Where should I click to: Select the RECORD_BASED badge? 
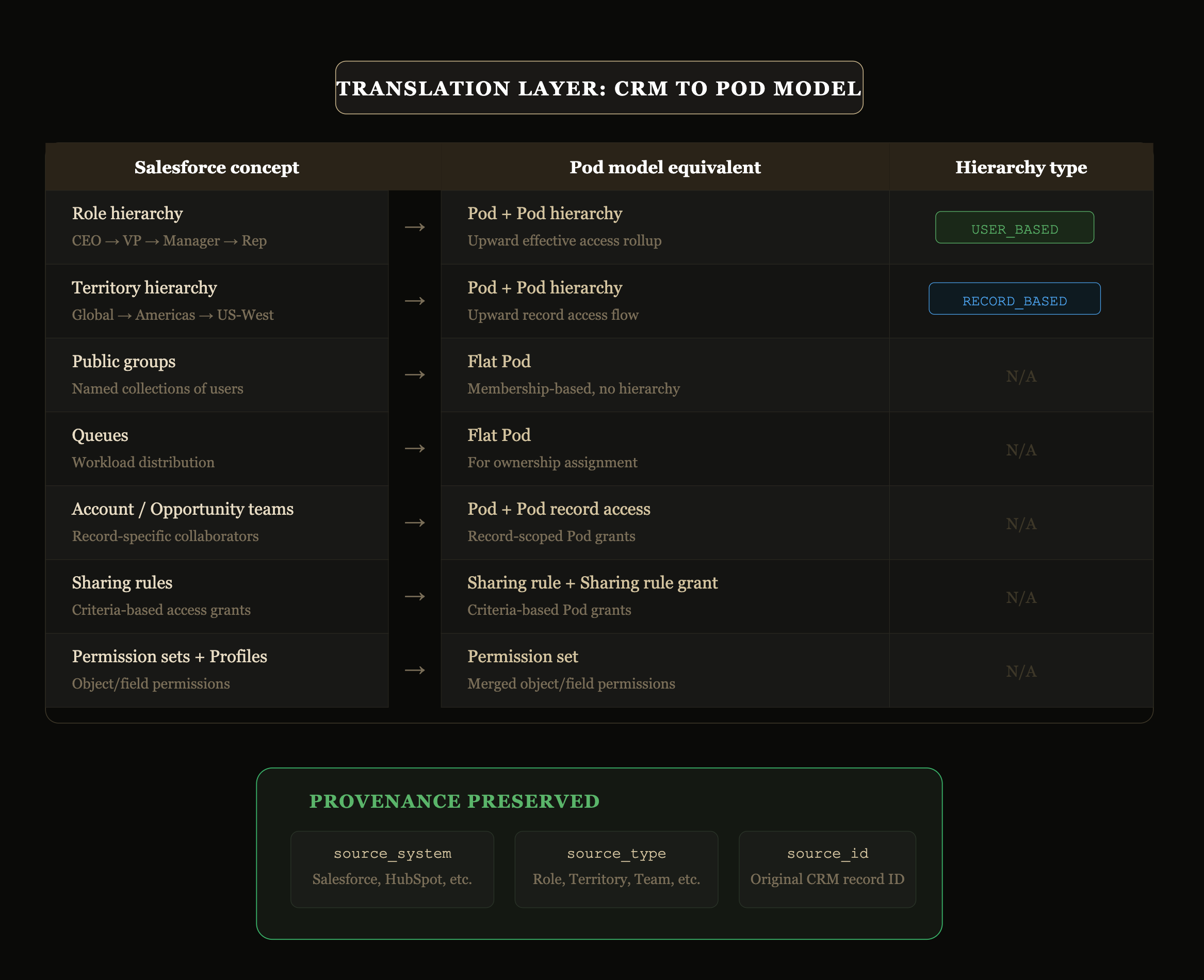tap(1014, 299)
